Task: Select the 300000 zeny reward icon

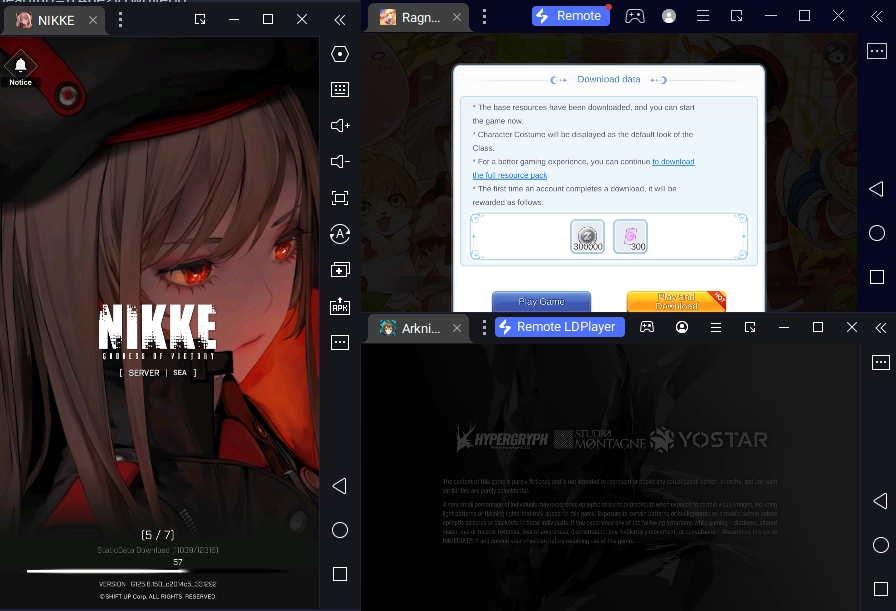Action: click(x=587, y=236)
